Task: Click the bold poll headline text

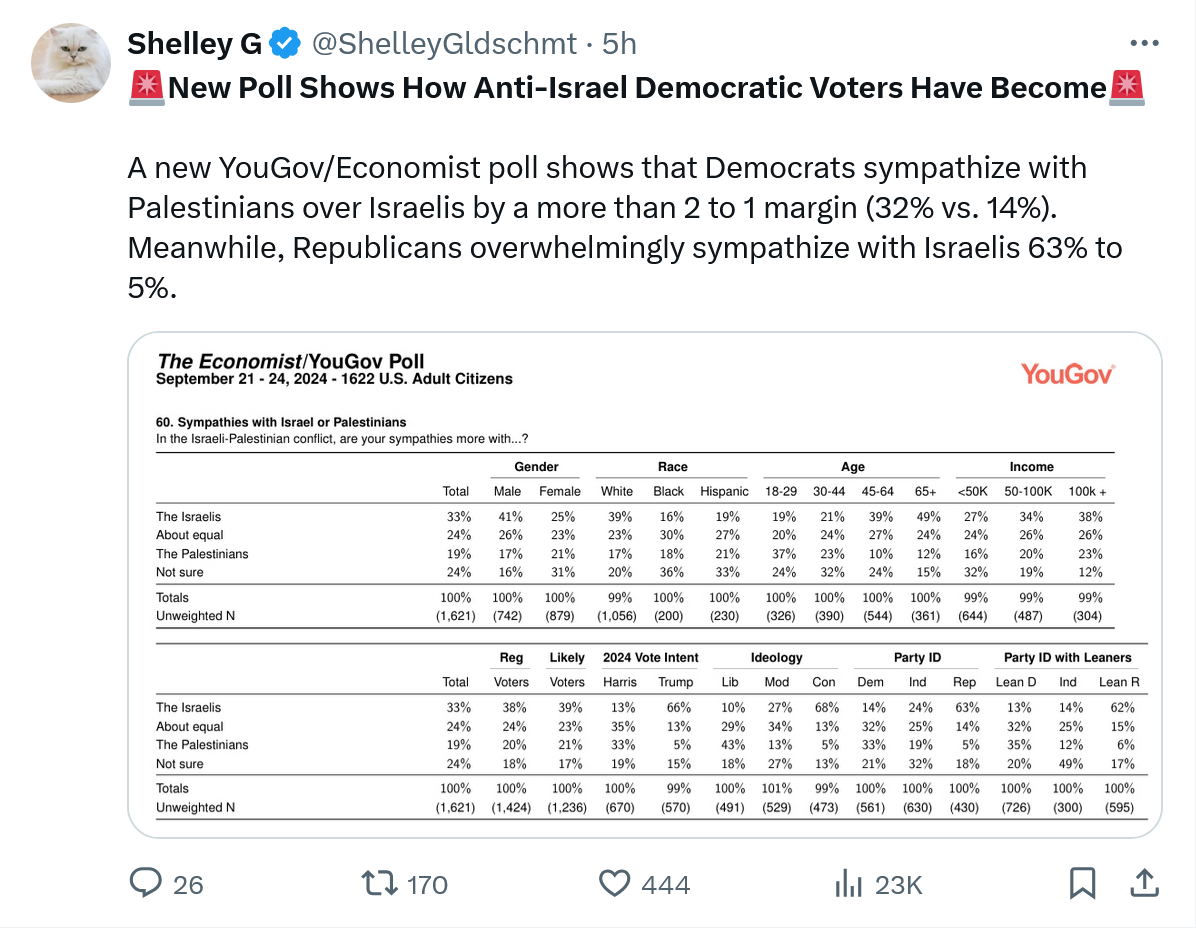Action: click(636, 89)
